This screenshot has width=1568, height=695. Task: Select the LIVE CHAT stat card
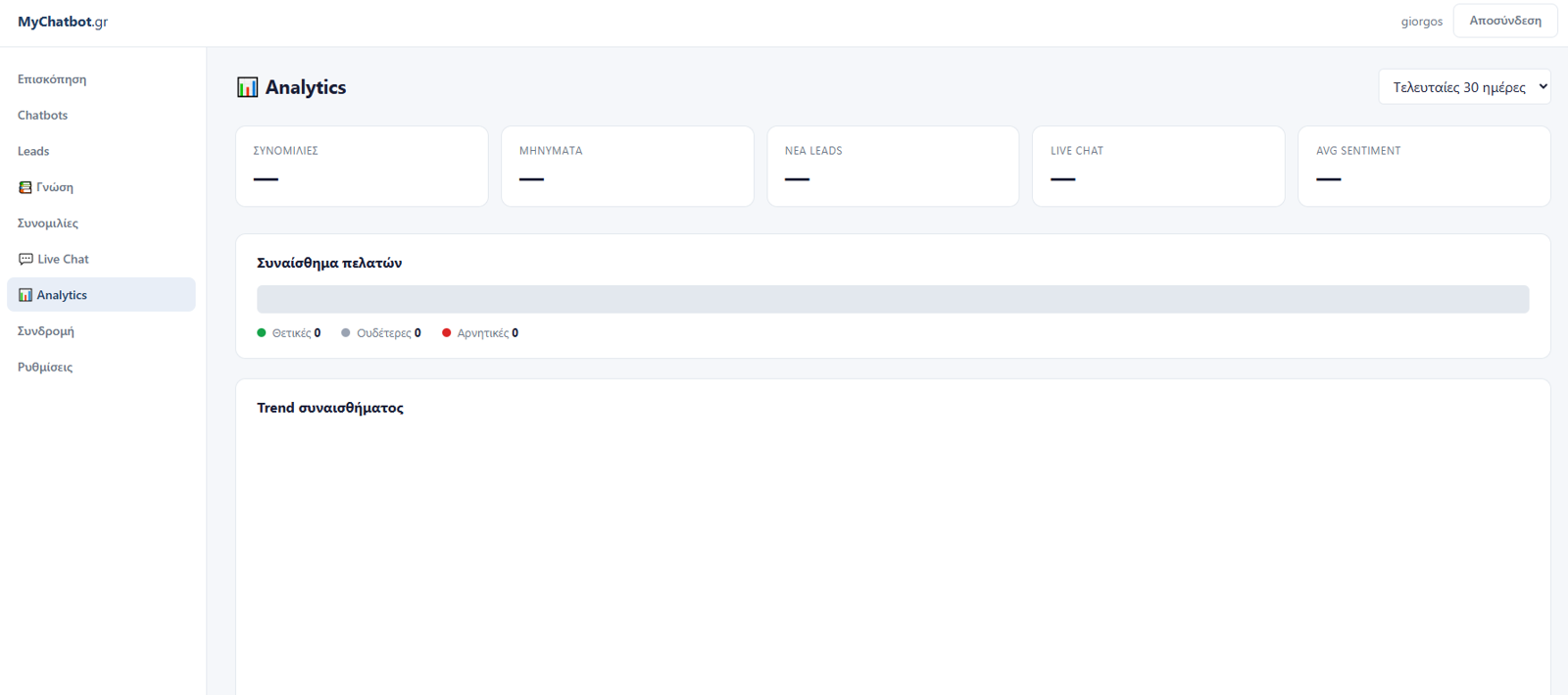pos(1158,167)
